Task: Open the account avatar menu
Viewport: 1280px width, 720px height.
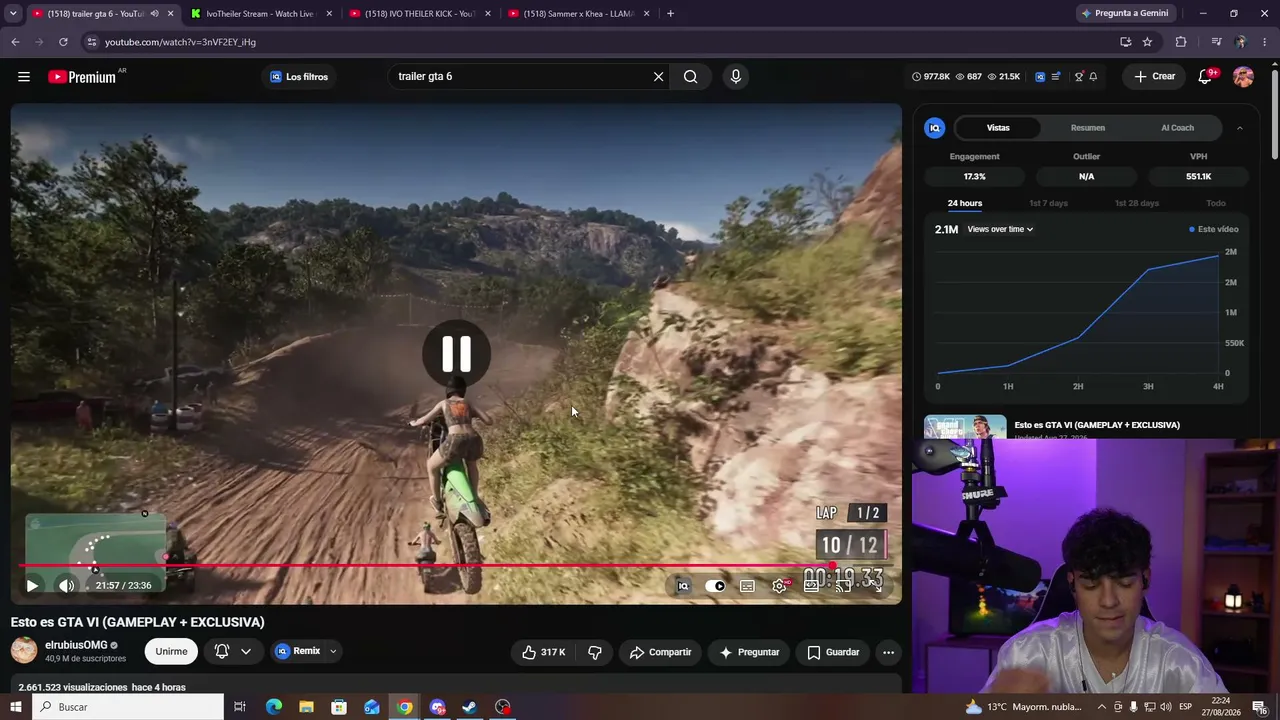Action: pyautogui.click(x=1243, y=77)
